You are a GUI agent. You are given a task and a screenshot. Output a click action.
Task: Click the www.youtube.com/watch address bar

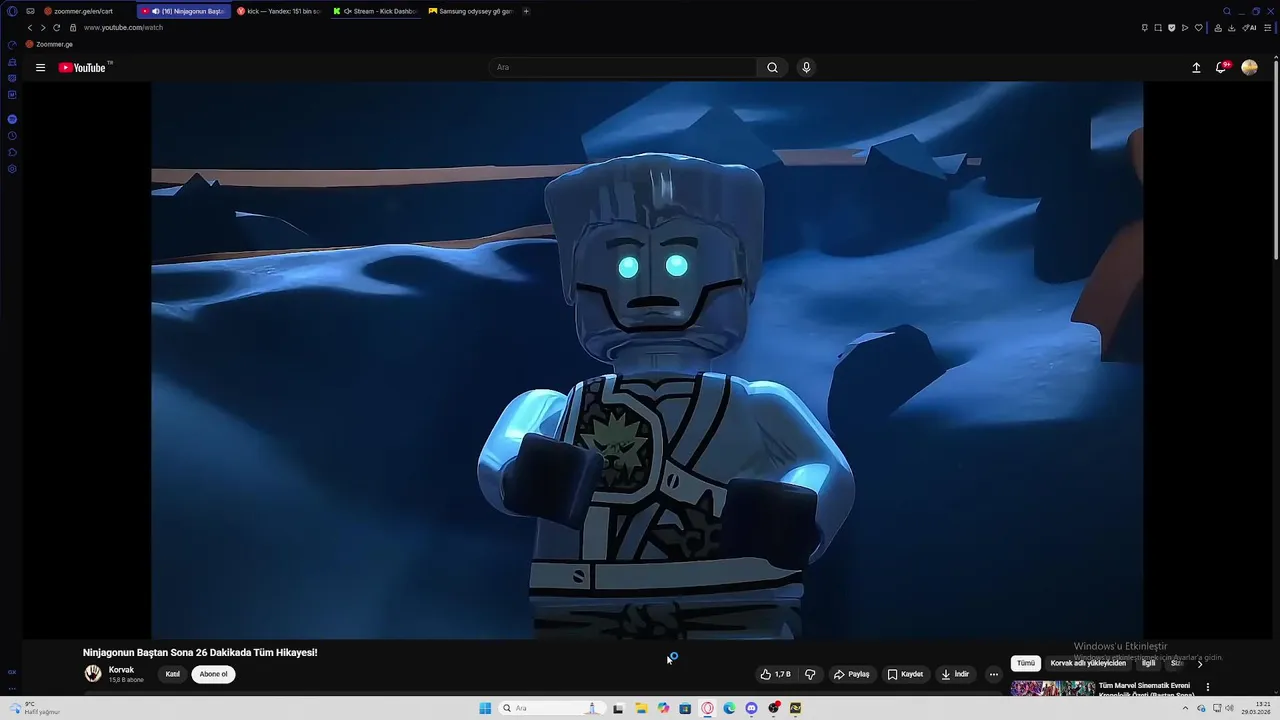(x=123, y=28)
